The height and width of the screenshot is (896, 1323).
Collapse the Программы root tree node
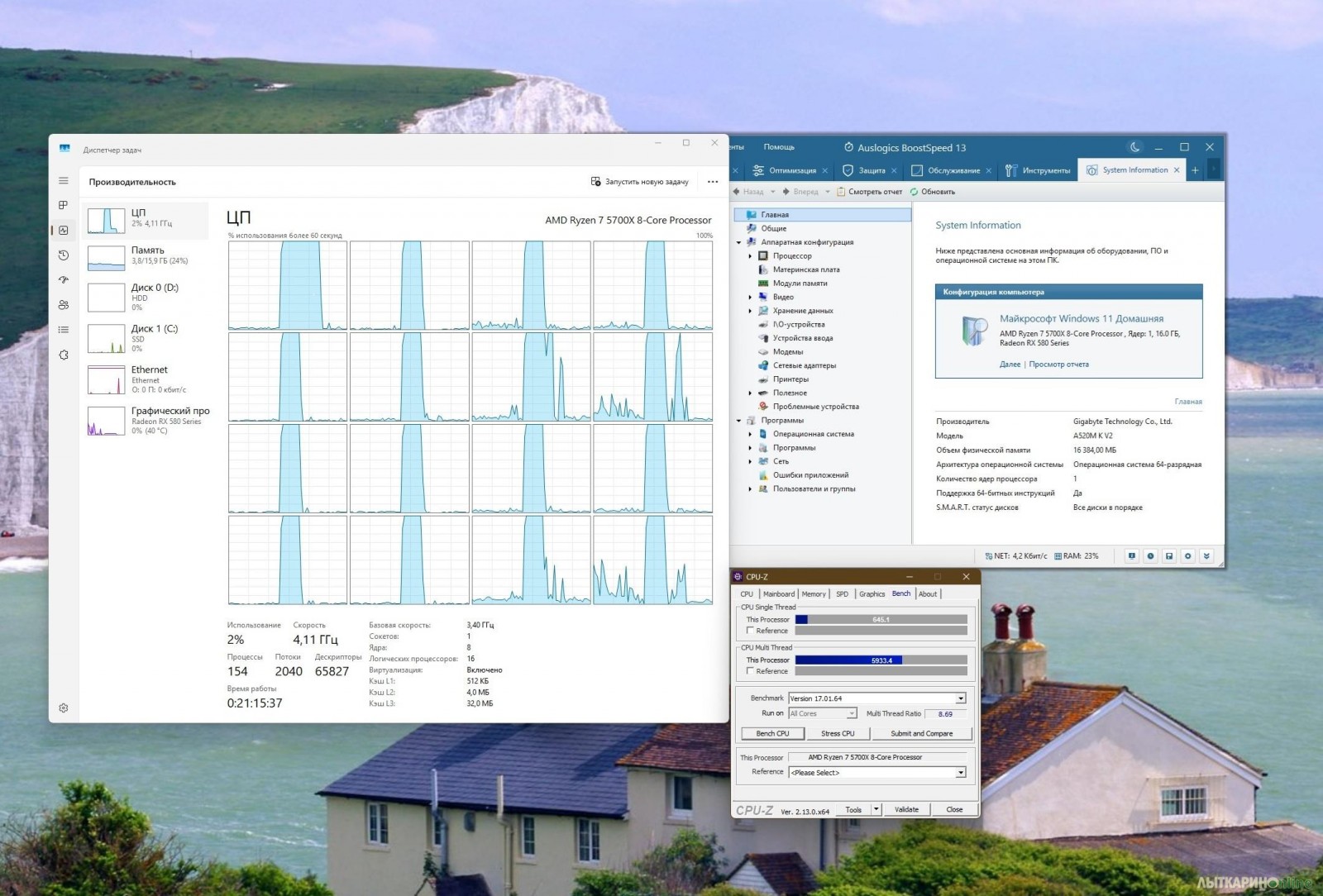[x=739, y=421]
